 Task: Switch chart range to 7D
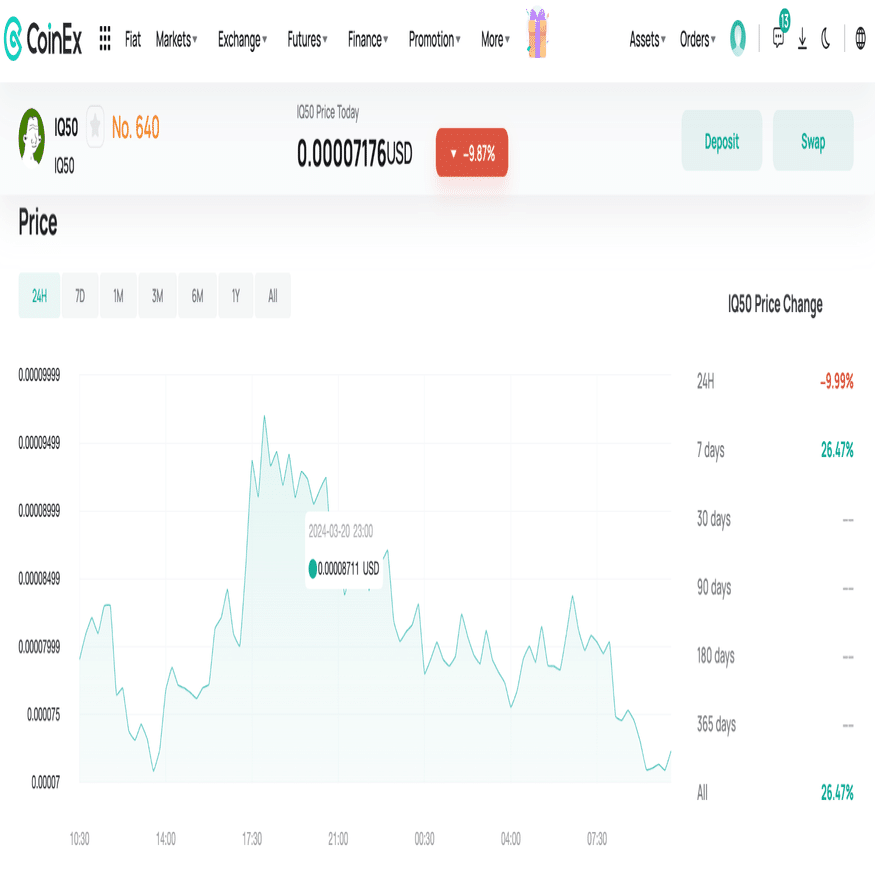point(79,295)
